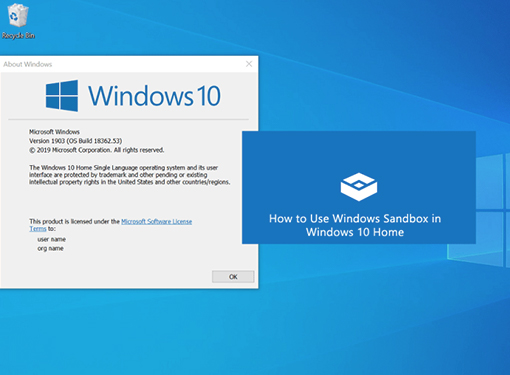
Task: Open the Microsoft Software License link
Action: [156, 221]
